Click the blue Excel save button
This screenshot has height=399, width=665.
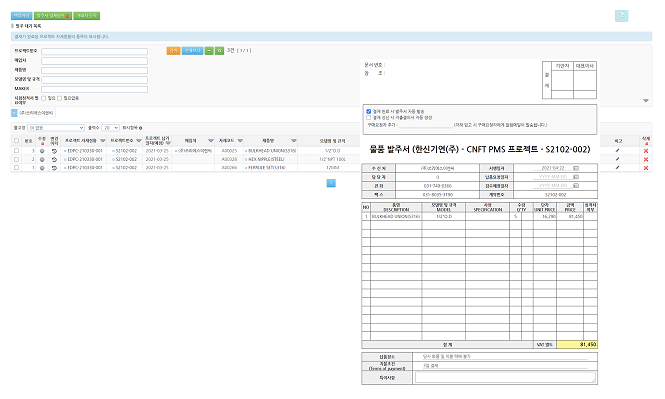click(21, 16)
